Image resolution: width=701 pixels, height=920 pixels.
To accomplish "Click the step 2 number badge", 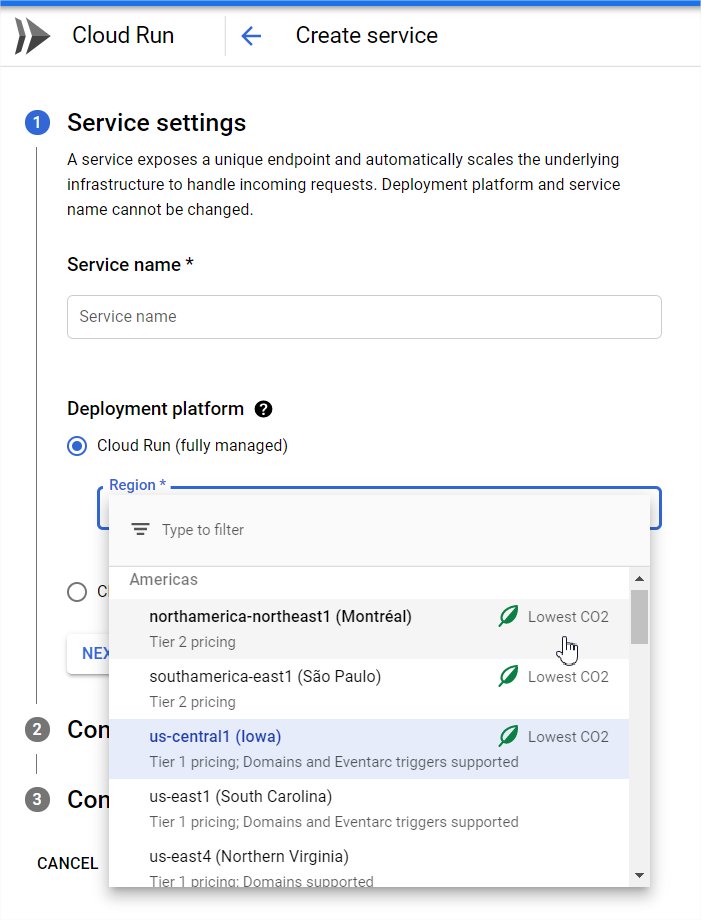I will tap(37, 729).
